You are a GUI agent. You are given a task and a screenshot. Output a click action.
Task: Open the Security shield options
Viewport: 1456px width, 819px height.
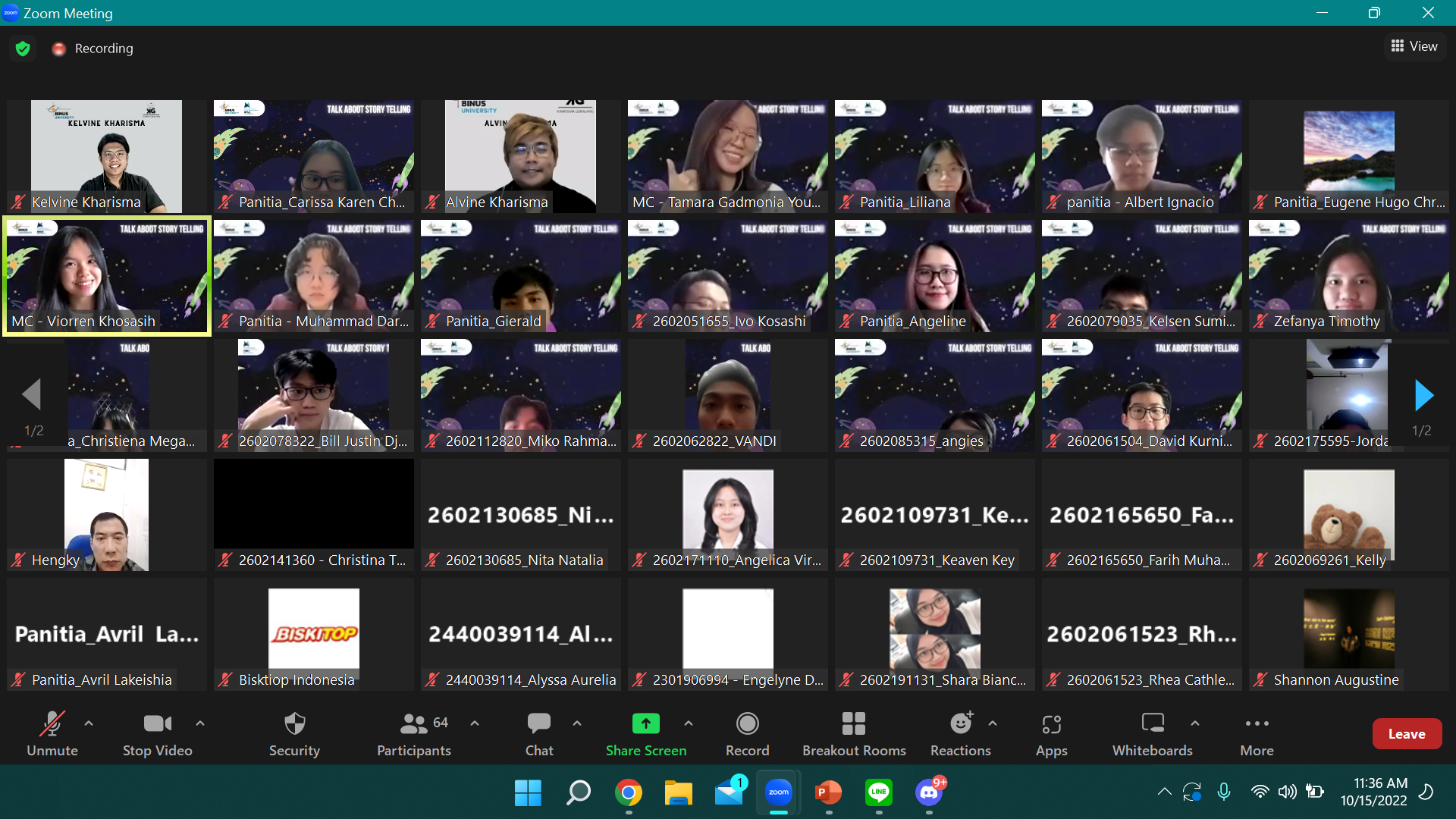click(294, 733)
